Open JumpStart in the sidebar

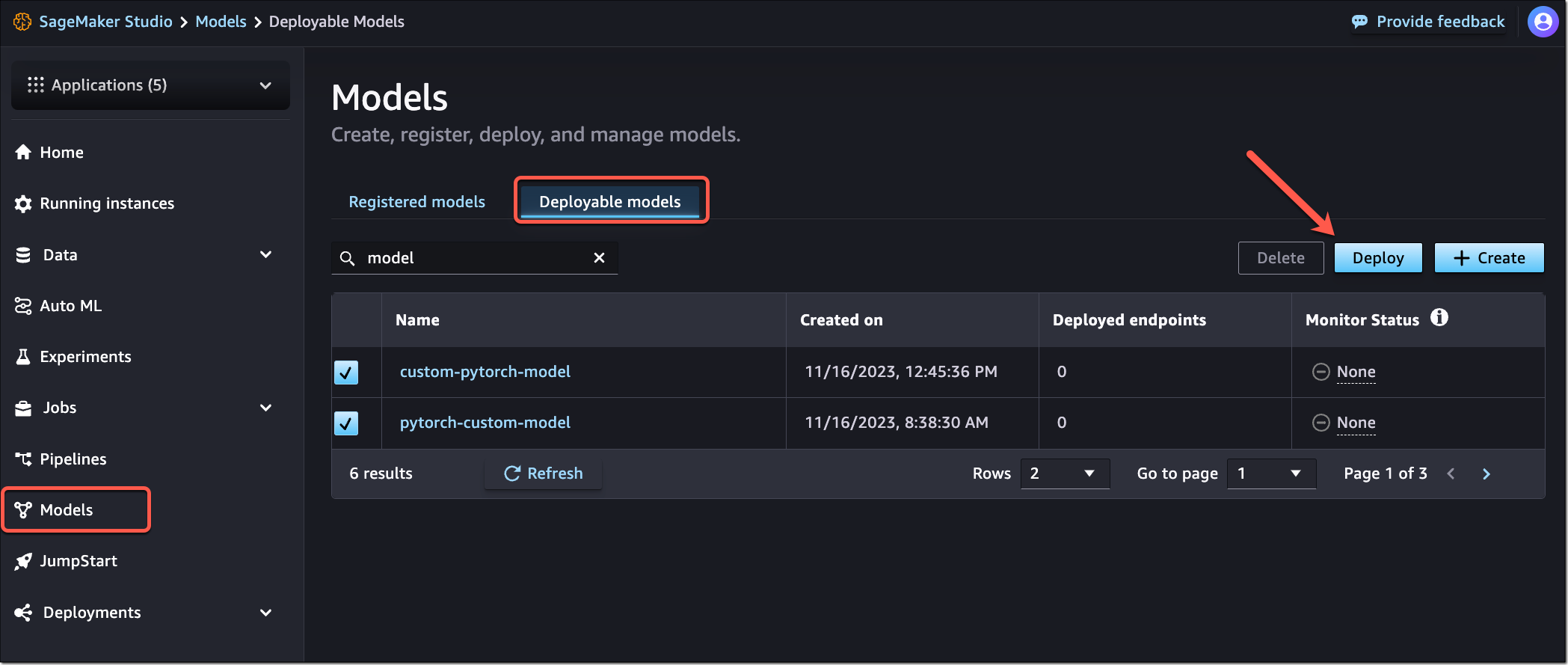[x=79, y=561]
